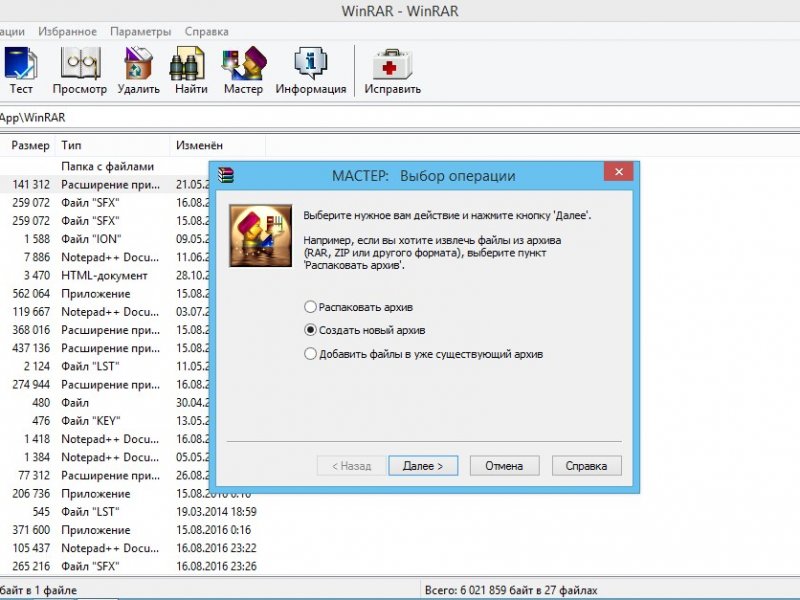The height and width of the screenshot is (600, 800).
Task: Select the Создать новый архив option
Action: [364, 330]
